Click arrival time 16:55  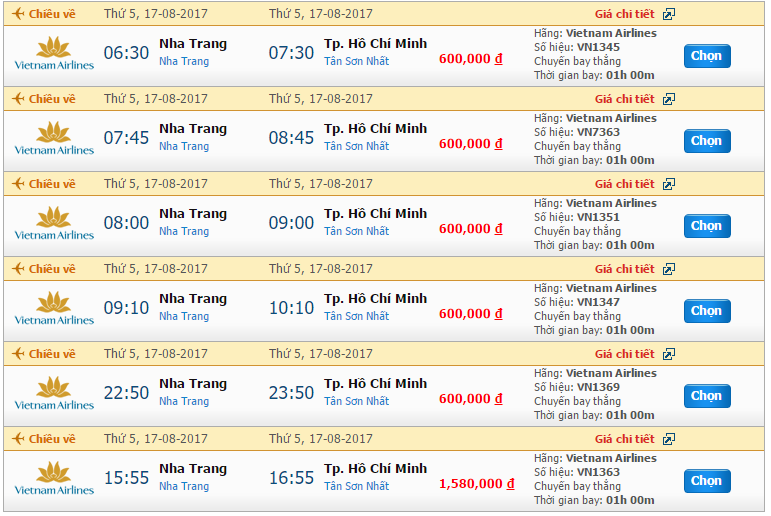tap(291, 478)
